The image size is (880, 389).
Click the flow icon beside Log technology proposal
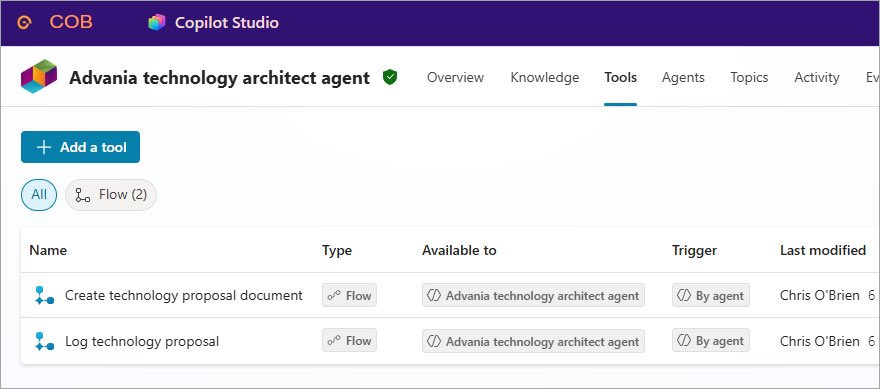pyautogui.click(x=44, y=341)
